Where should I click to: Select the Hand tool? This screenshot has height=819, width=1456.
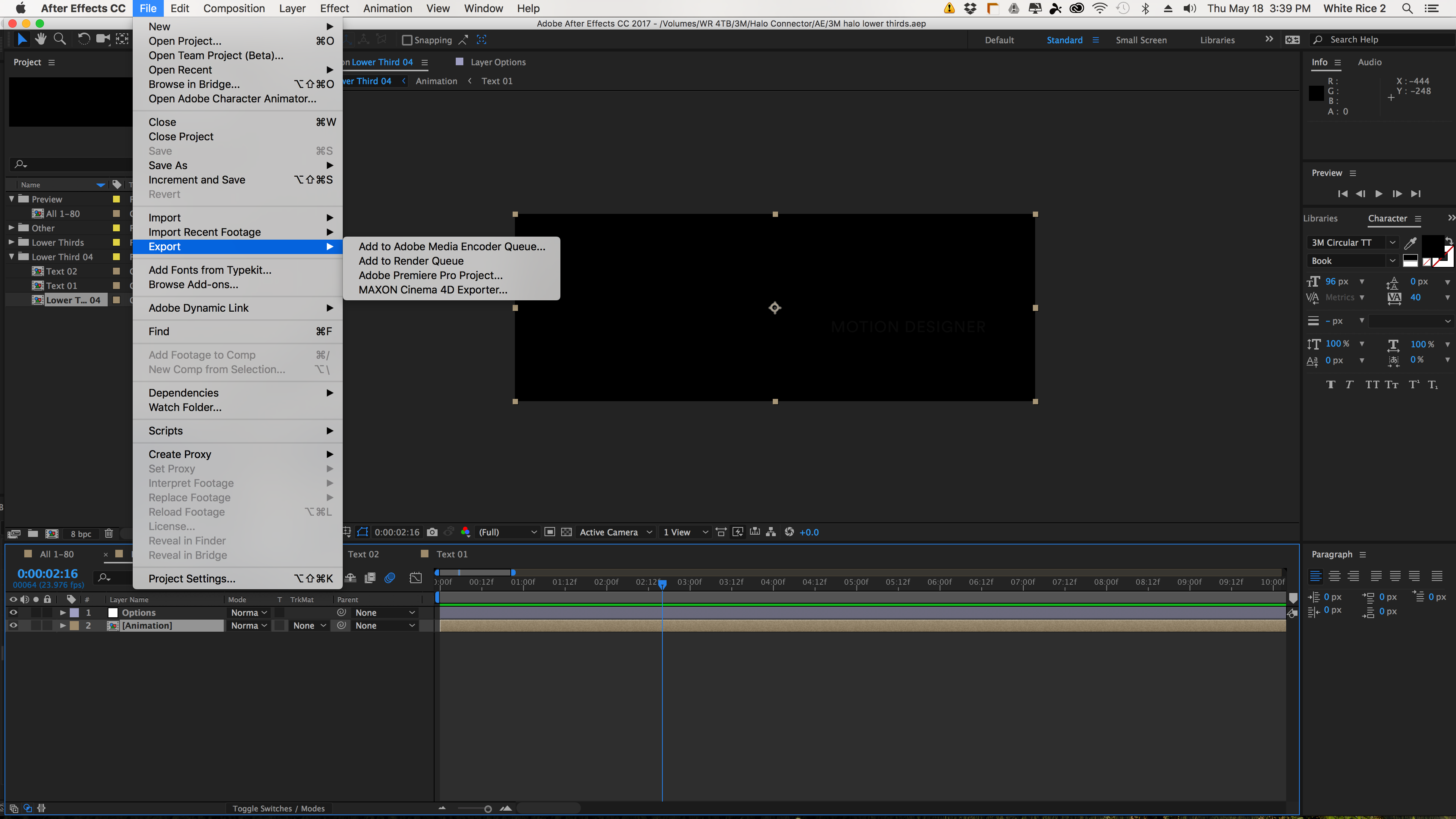(x=40, y=39)
